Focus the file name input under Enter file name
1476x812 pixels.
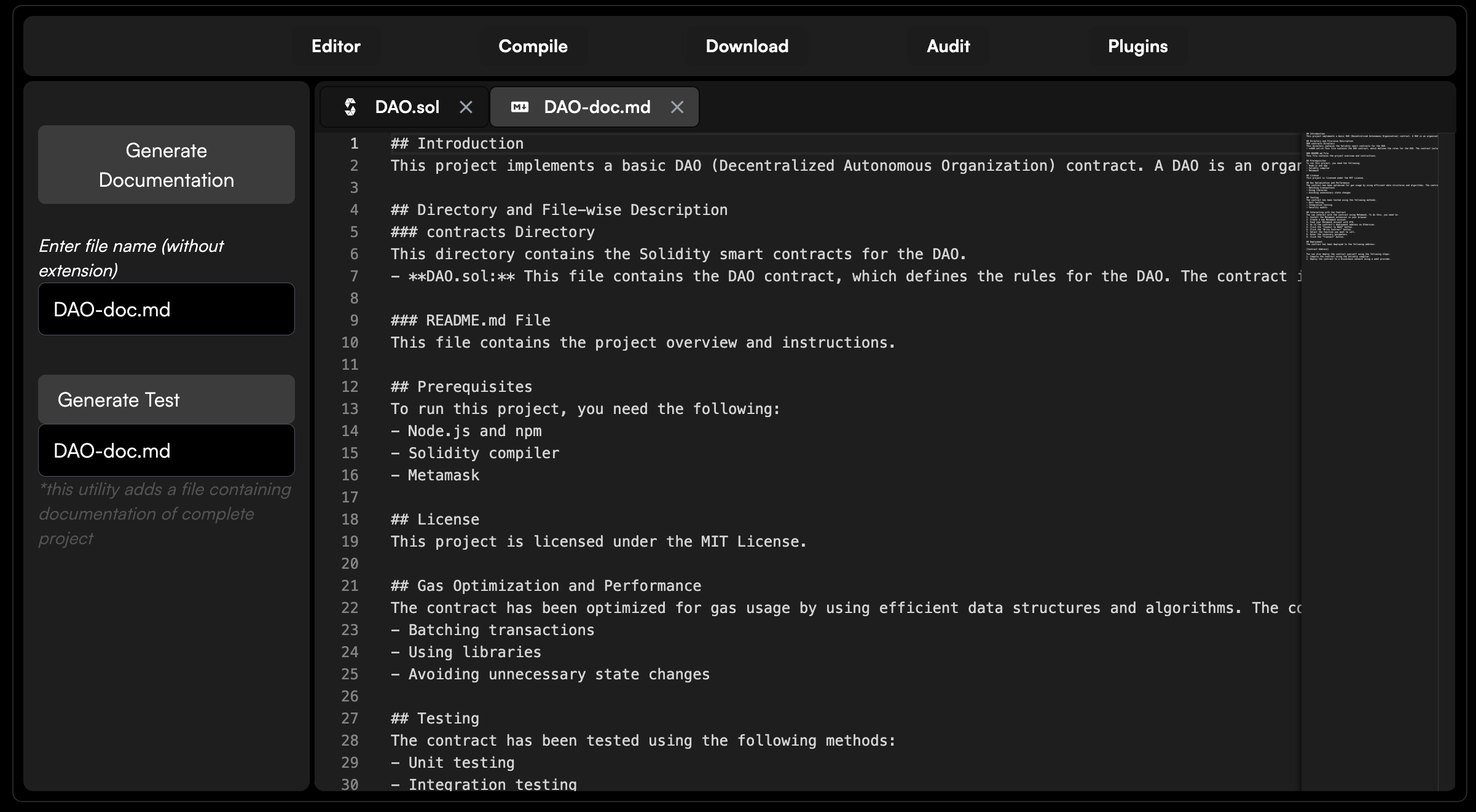click(166, 309)
